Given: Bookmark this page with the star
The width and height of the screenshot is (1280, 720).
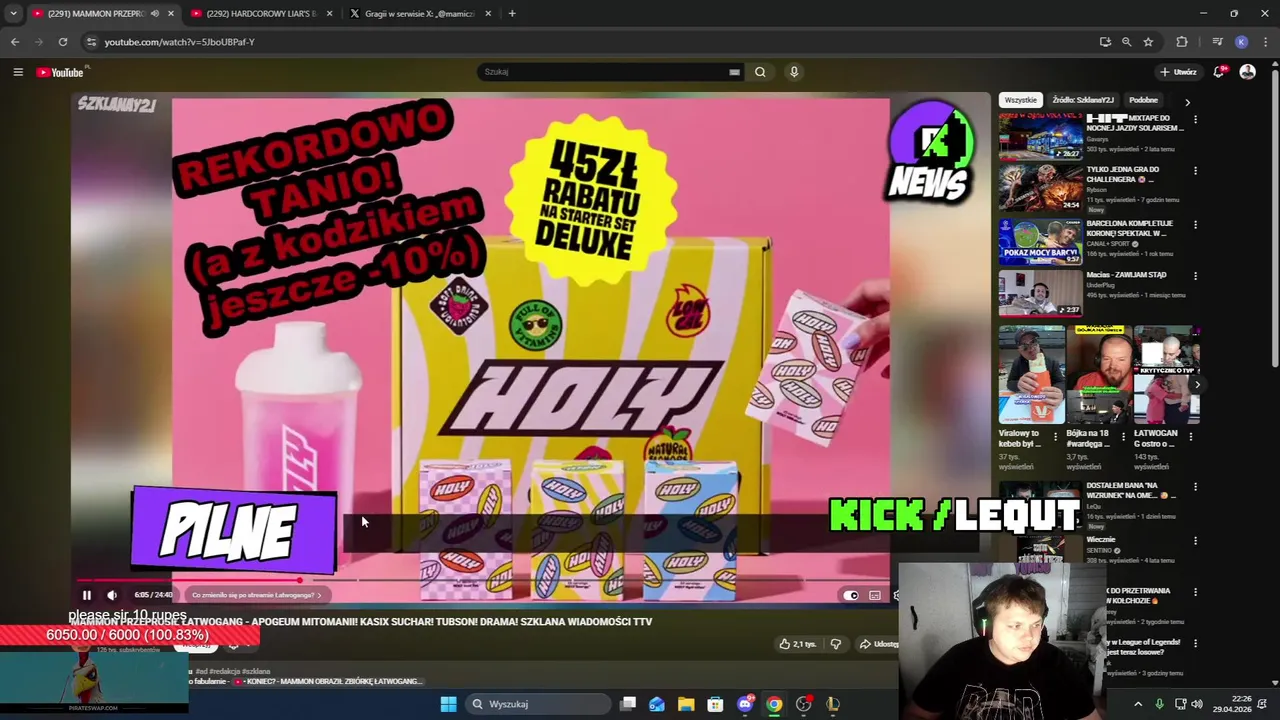Looking at the screenshot, I should 1149,42.
